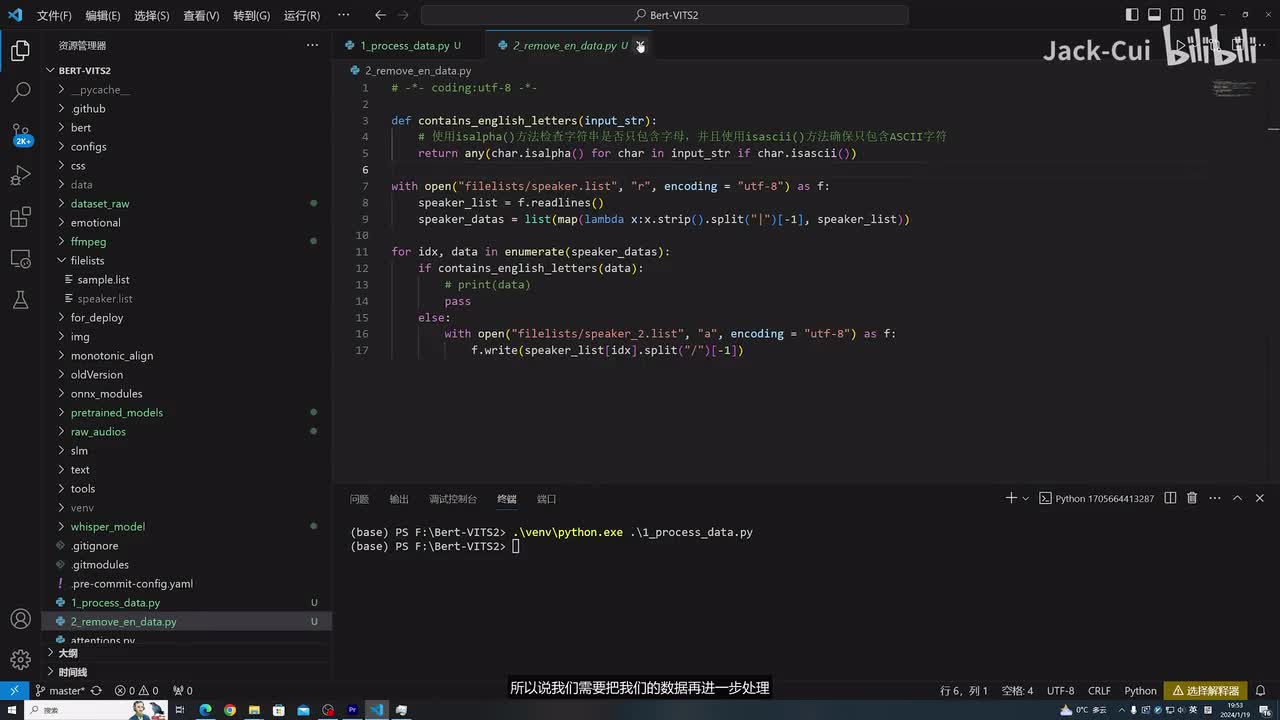
Task: Maximize the terminal panel size chevron
Action: [1237, 498]
